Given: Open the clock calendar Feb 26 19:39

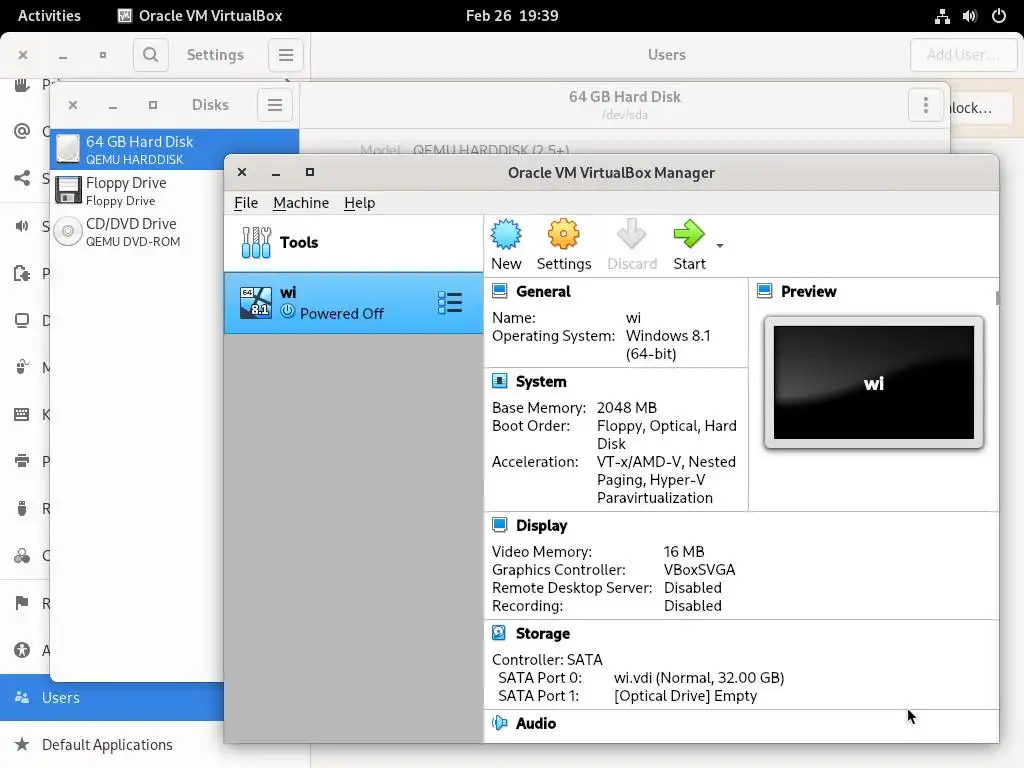Looking at the screenshot, I should tap(512, 16).
